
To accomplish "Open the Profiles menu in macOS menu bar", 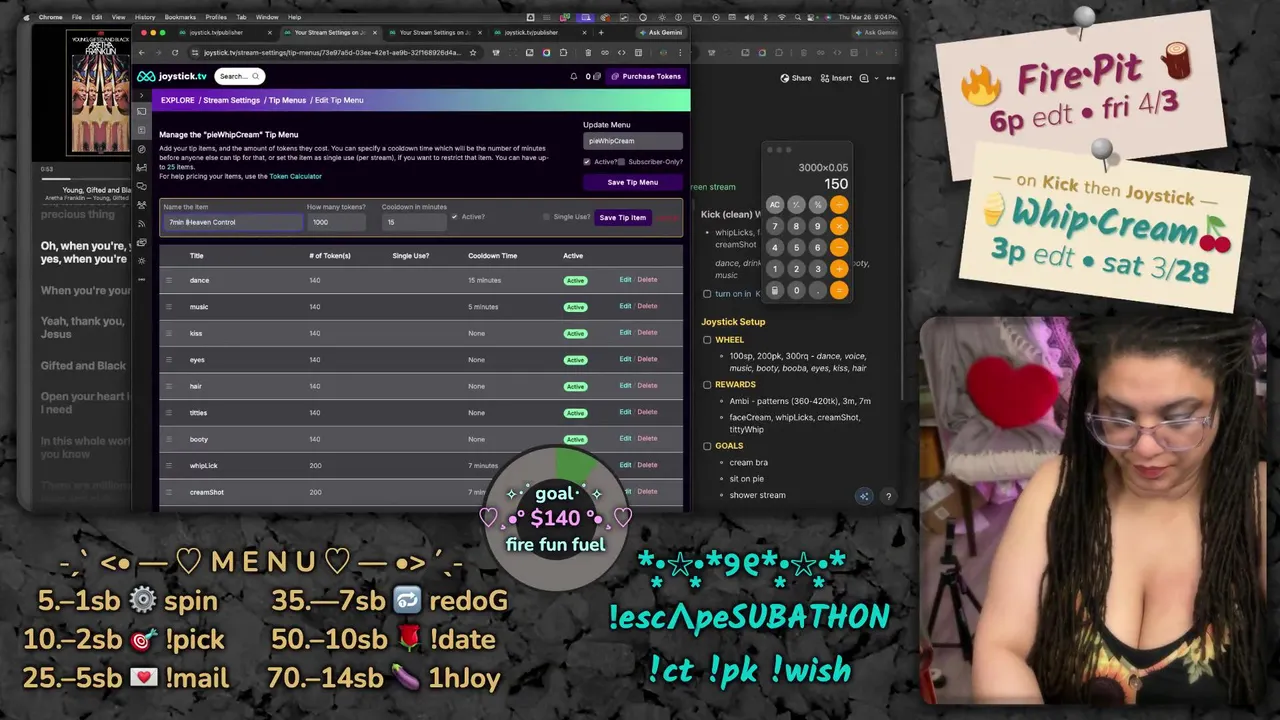I will tap(216, 17).
